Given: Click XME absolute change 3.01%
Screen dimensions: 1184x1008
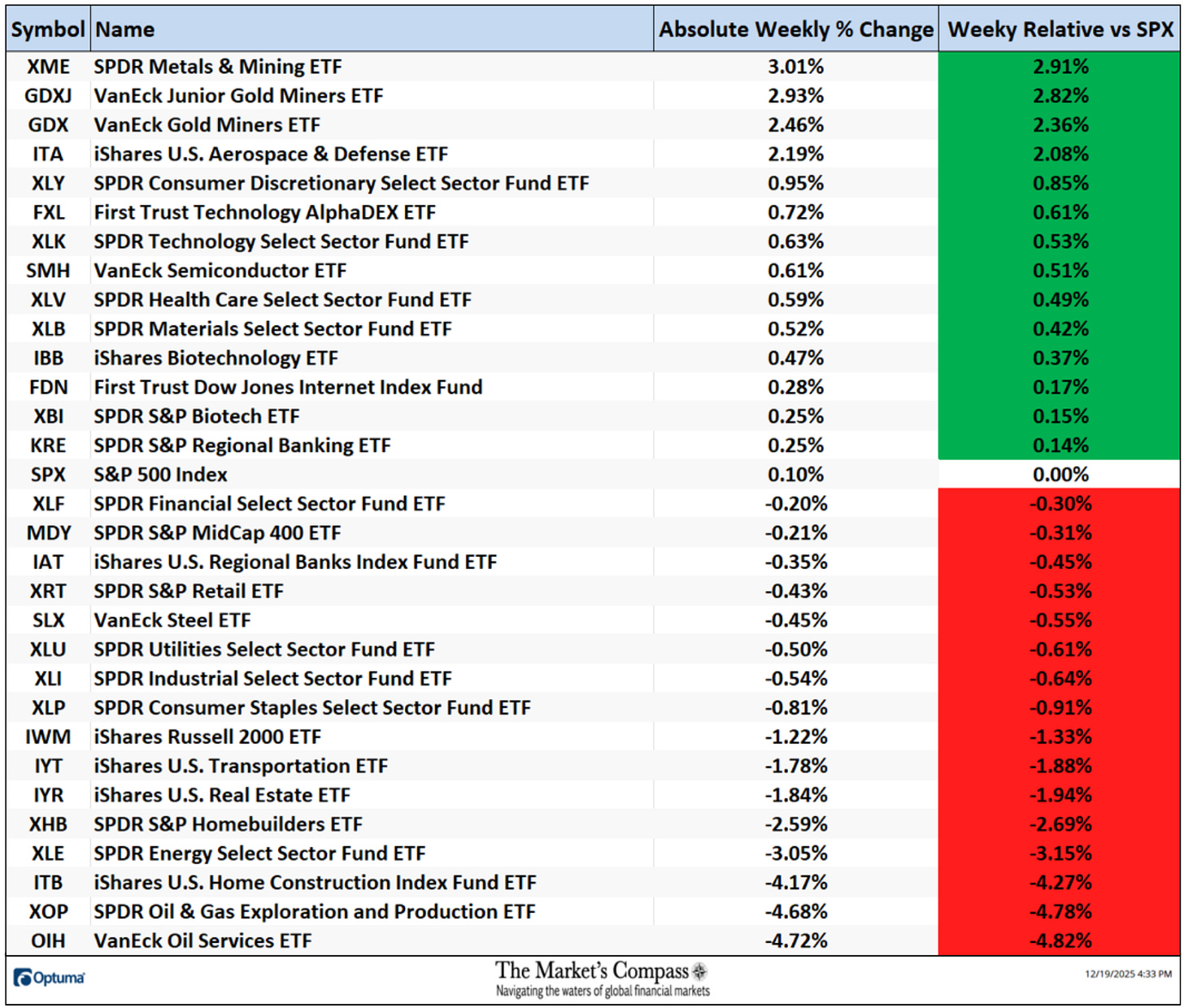Looking at the screenshot, I should [x=796, y=67].
